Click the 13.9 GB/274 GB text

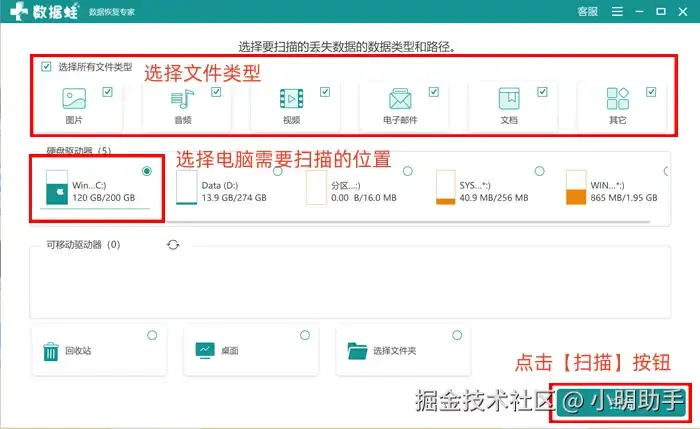(x=234, y=198)
